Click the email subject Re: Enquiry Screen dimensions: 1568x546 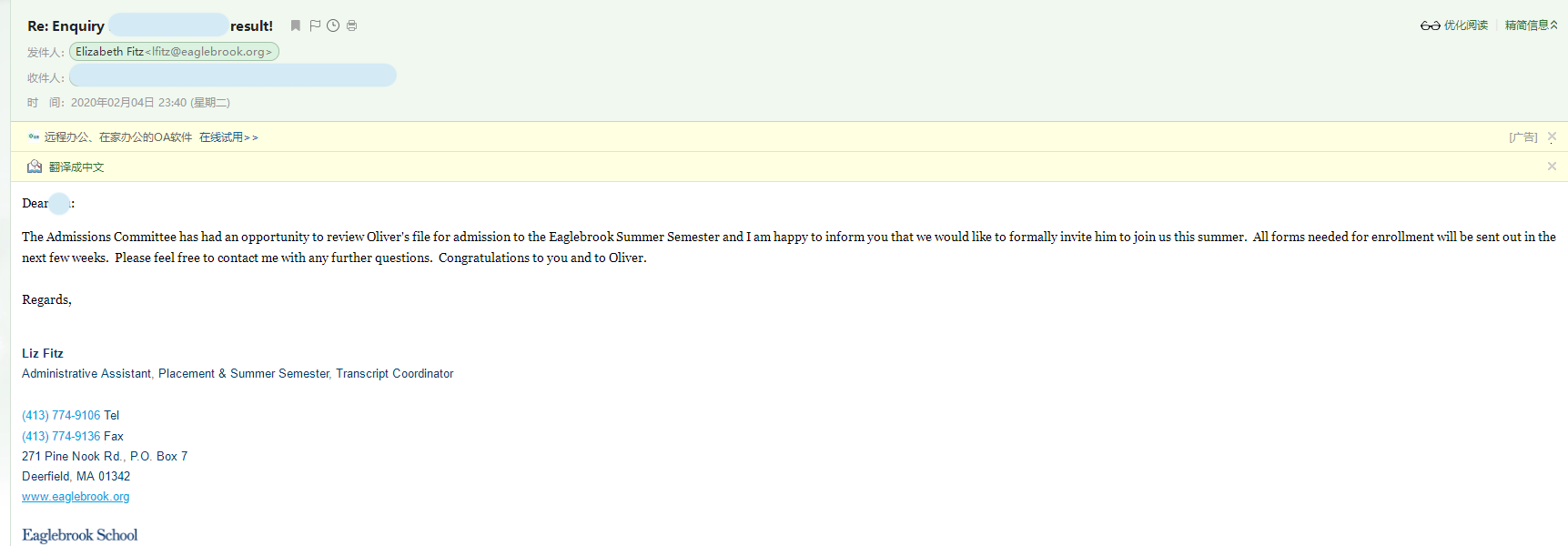pos(66,26)
